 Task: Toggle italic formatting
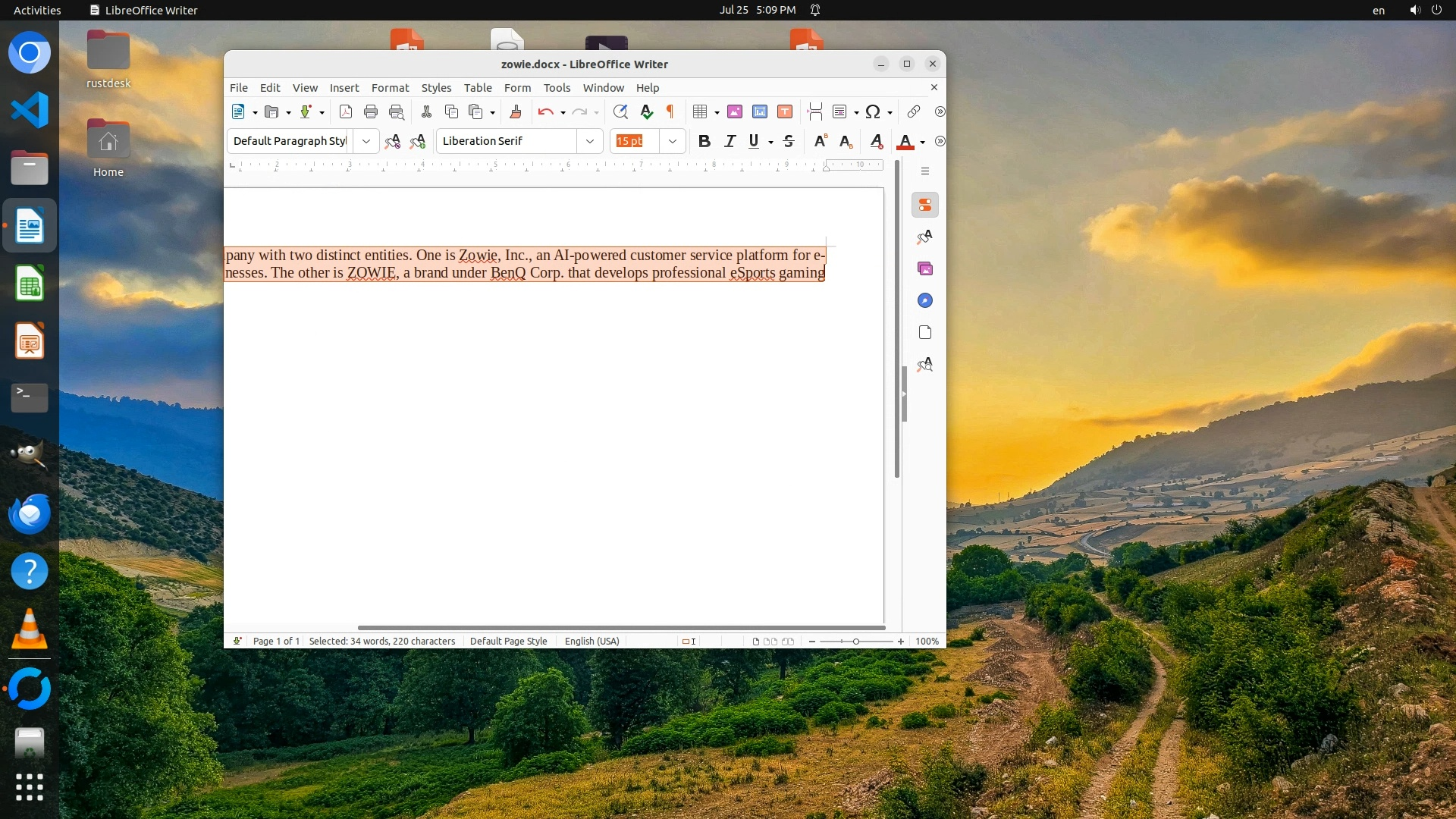(730, 141)
